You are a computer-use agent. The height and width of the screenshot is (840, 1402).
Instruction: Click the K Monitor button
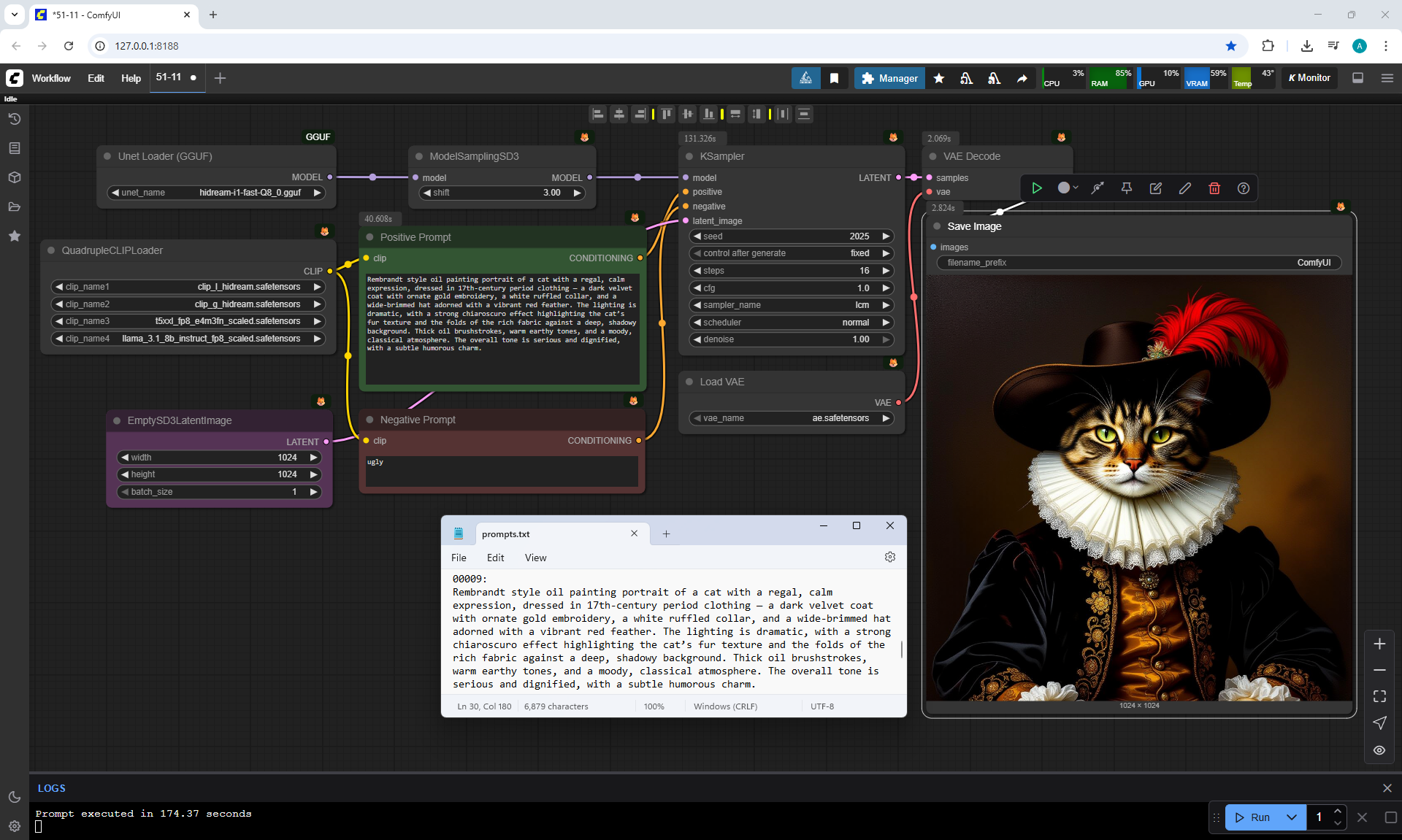click(x=1309, y=78)
